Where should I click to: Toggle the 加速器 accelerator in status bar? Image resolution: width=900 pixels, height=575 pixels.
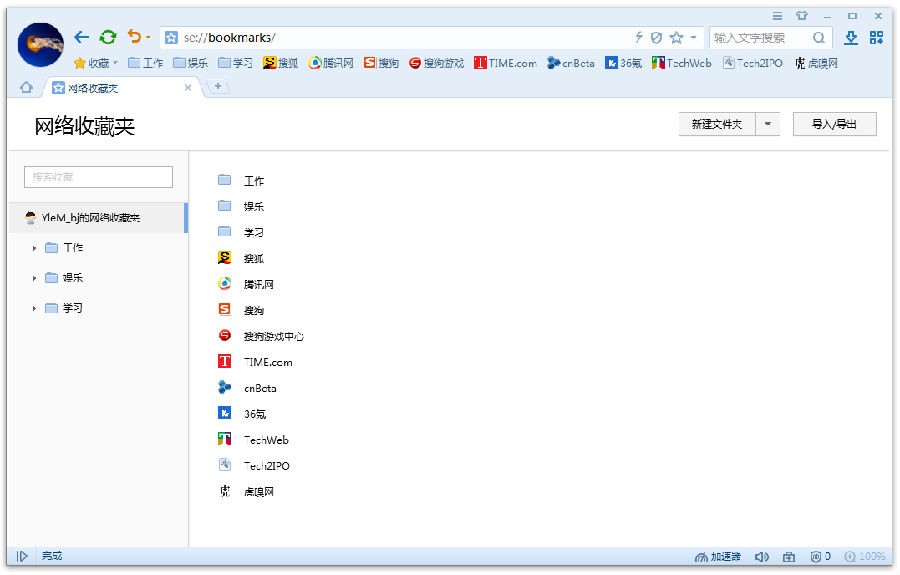tap(717, 557)
